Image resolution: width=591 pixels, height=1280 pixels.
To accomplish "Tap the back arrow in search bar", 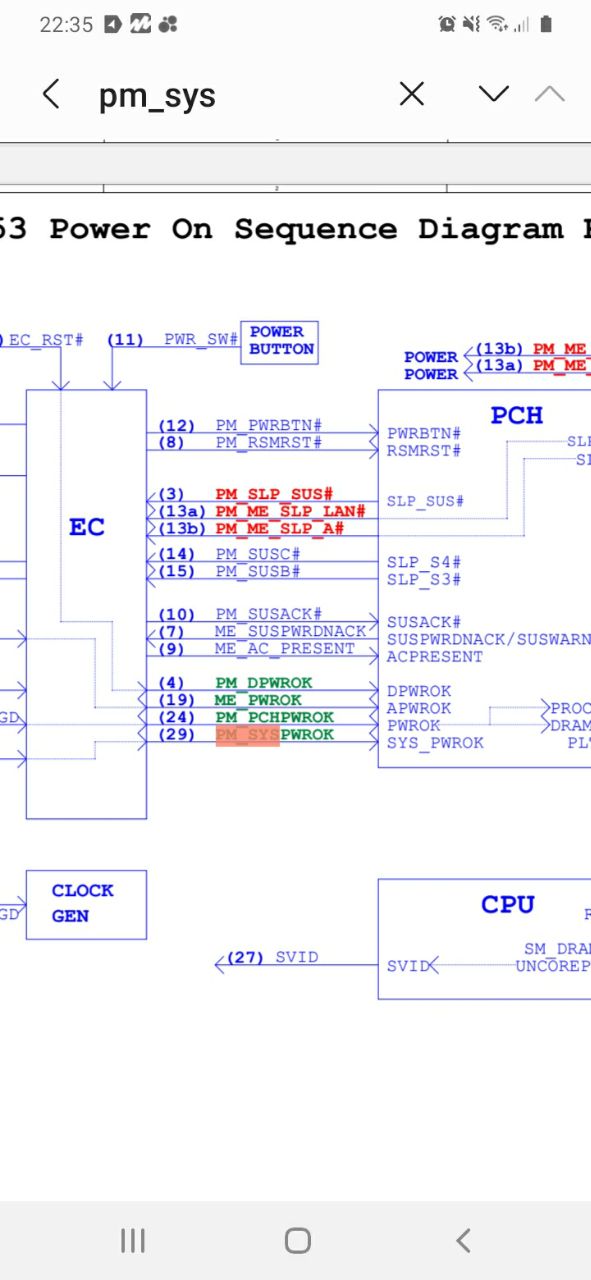I will coord(51,95).
